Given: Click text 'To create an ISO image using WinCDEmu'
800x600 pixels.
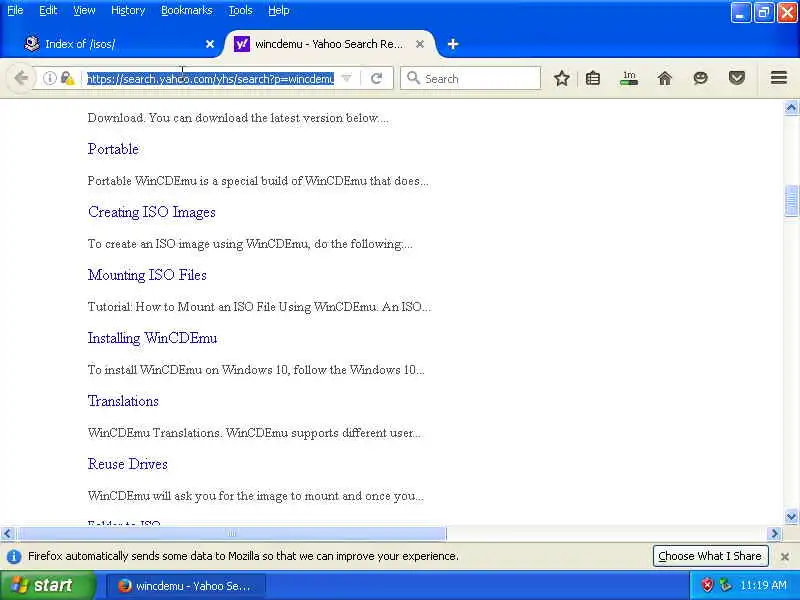Looking at the screenshot, I should point(198,244).
